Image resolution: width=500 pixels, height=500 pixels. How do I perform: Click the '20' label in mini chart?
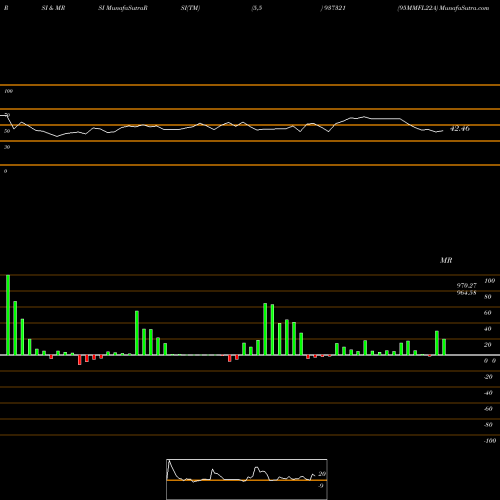point(322,474)
